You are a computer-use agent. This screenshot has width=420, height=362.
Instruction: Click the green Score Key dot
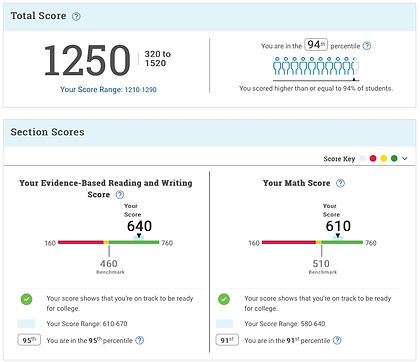coord(394,158)
